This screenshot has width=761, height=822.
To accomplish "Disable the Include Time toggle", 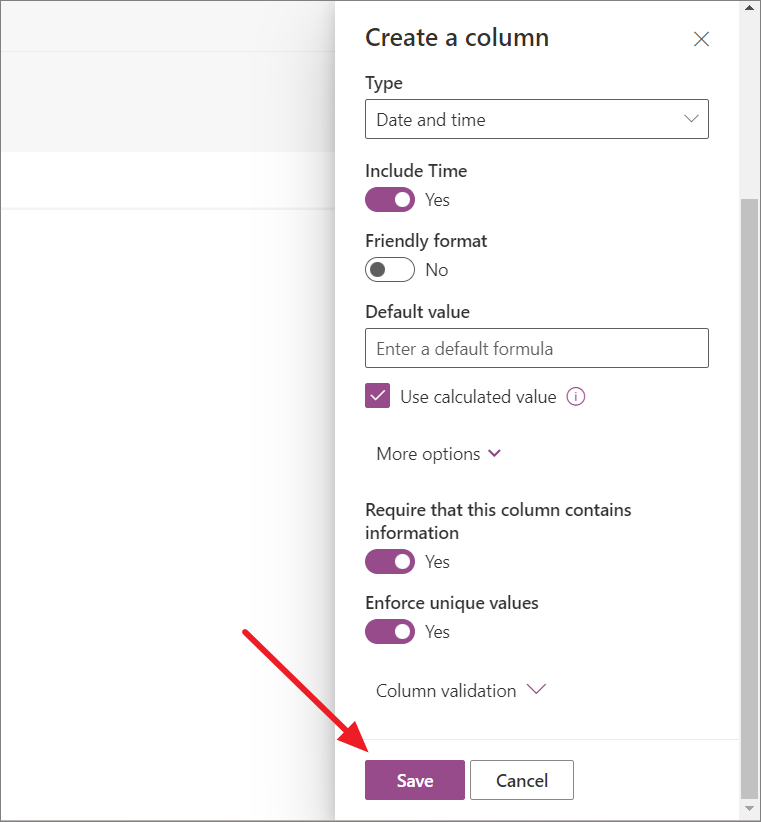I will 390,199.
